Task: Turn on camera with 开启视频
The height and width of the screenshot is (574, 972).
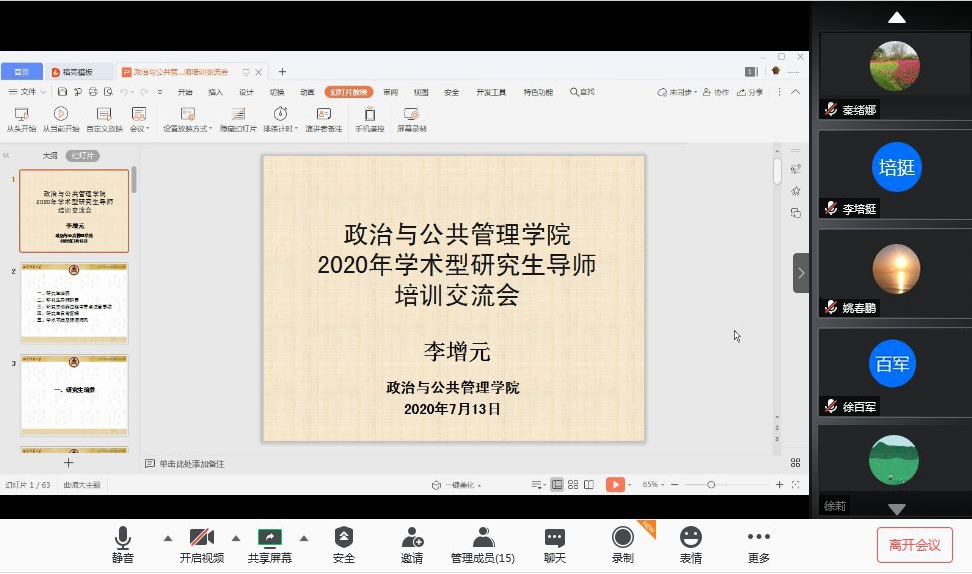Action: click(x=201, y=538)
